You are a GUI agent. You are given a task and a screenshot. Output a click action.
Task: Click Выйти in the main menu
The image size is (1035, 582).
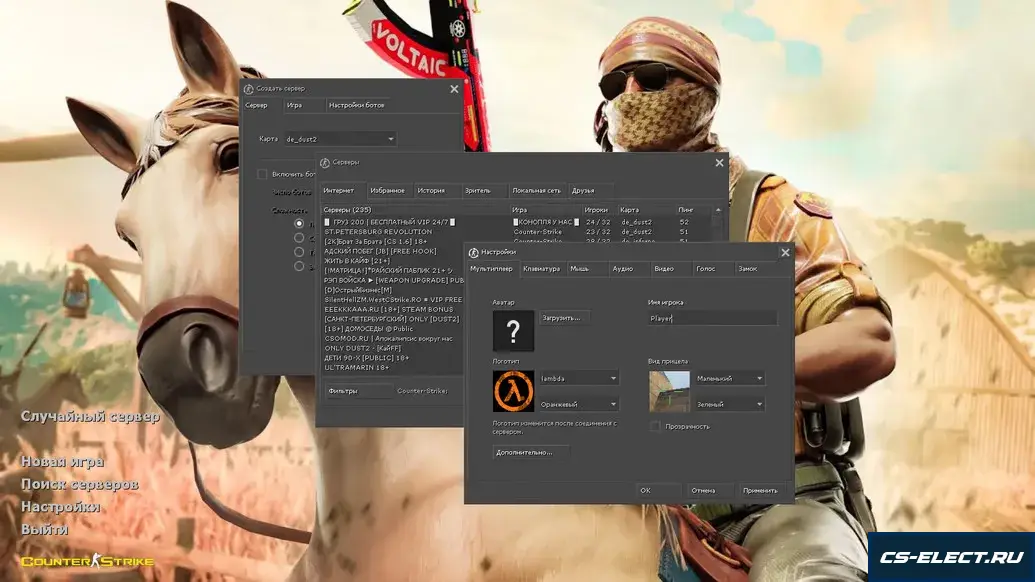click(44, 529)
